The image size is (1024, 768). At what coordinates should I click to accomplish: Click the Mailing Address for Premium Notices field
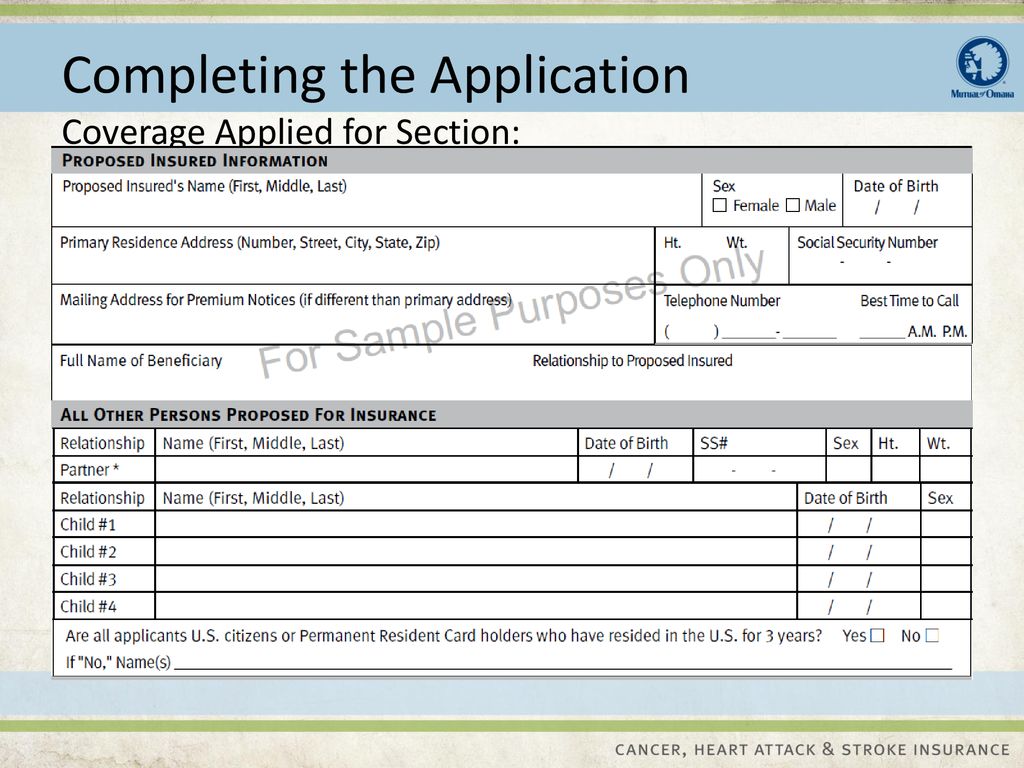[353, 315]
